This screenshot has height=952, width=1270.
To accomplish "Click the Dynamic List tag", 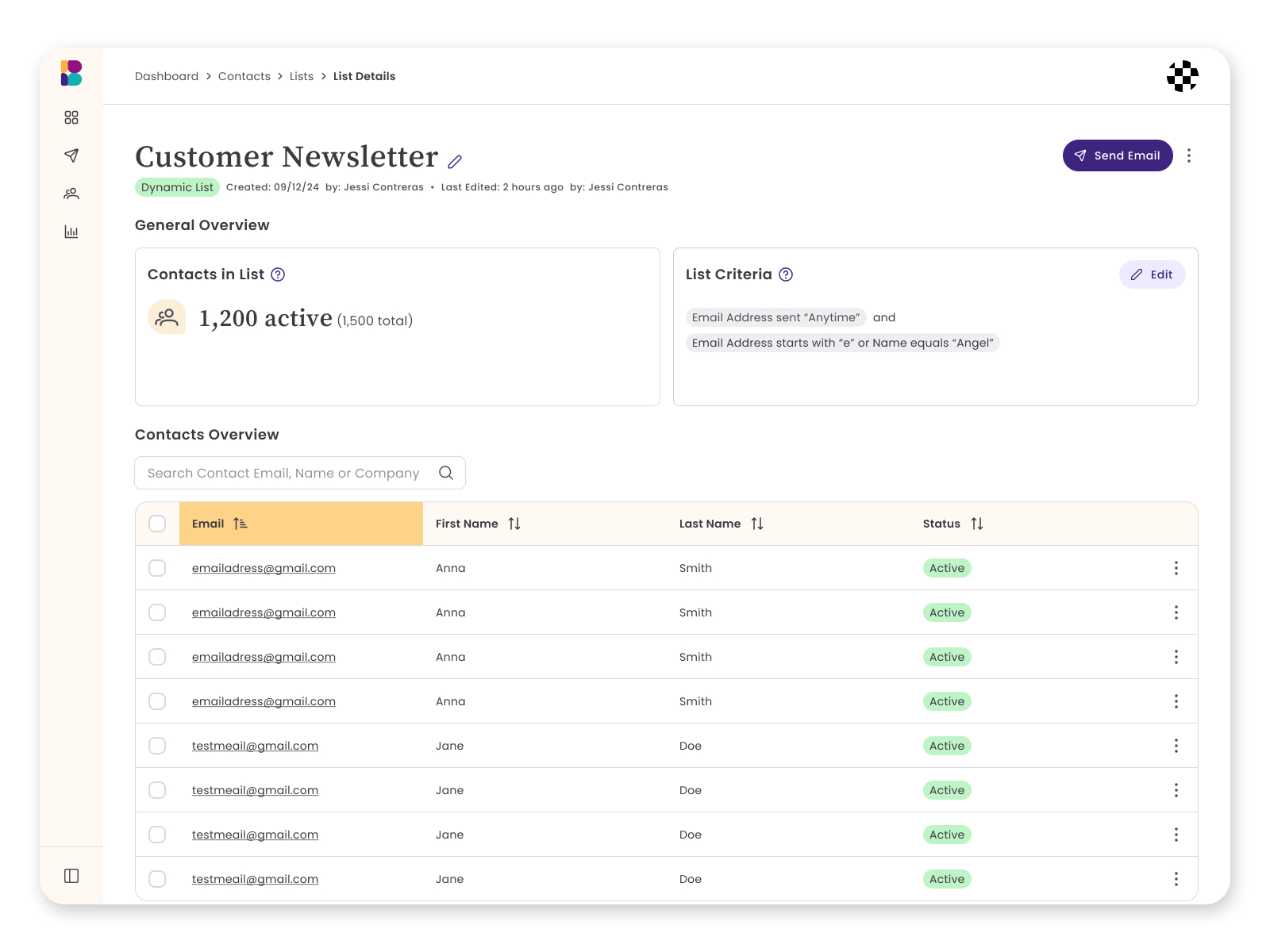I will coord(177,187).
